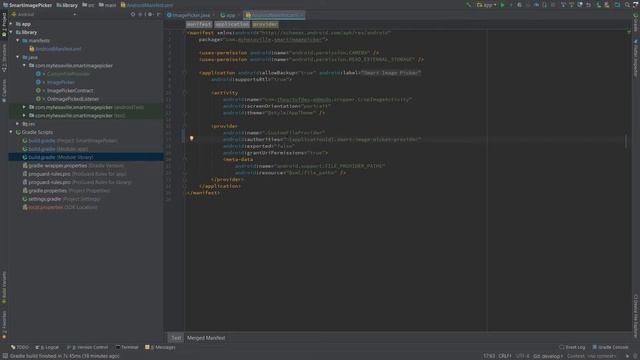This screenshot has width=640, height=360.
Task: Collapse the java folder
Action: 18,58
